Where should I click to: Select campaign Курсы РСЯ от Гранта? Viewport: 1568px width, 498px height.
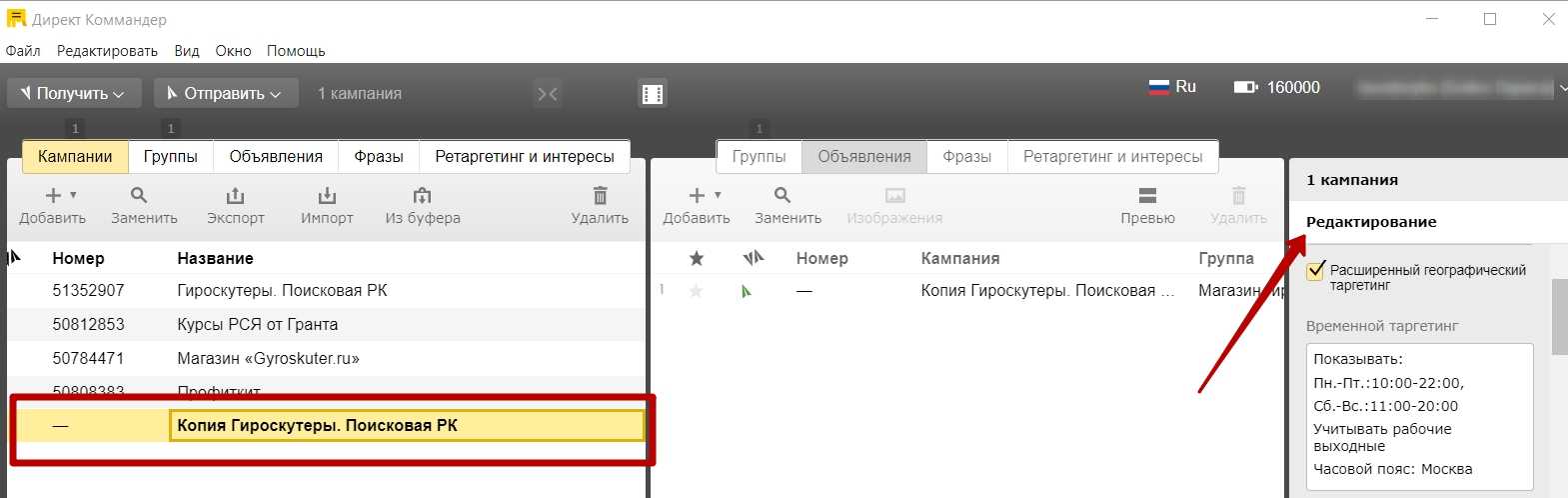(257, 324)
